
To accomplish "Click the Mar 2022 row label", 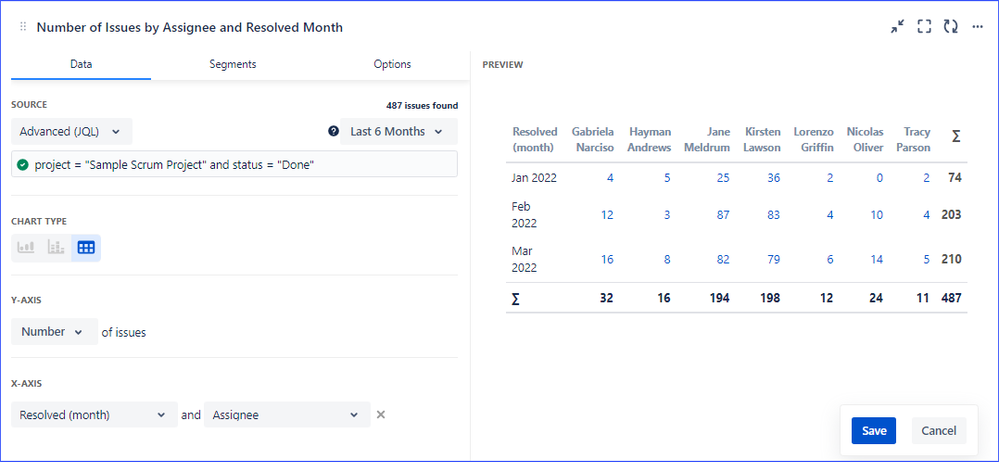I will pyautogui.click(x=524, y=259).
